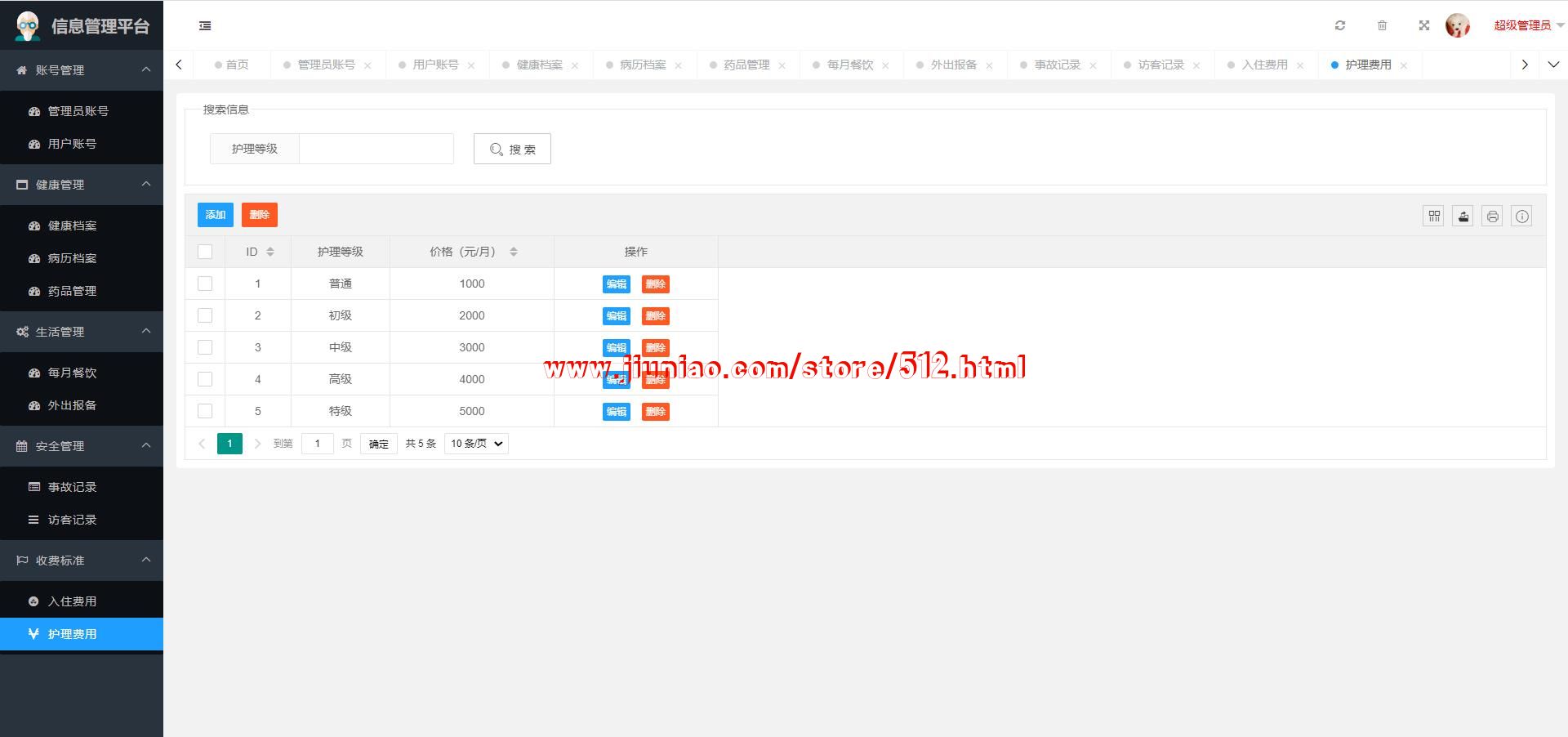Open 每月餐饮 in the sidebar
Image resolution: width=1568 pixels, height=737 pixels.
click(x=82, y=373)
